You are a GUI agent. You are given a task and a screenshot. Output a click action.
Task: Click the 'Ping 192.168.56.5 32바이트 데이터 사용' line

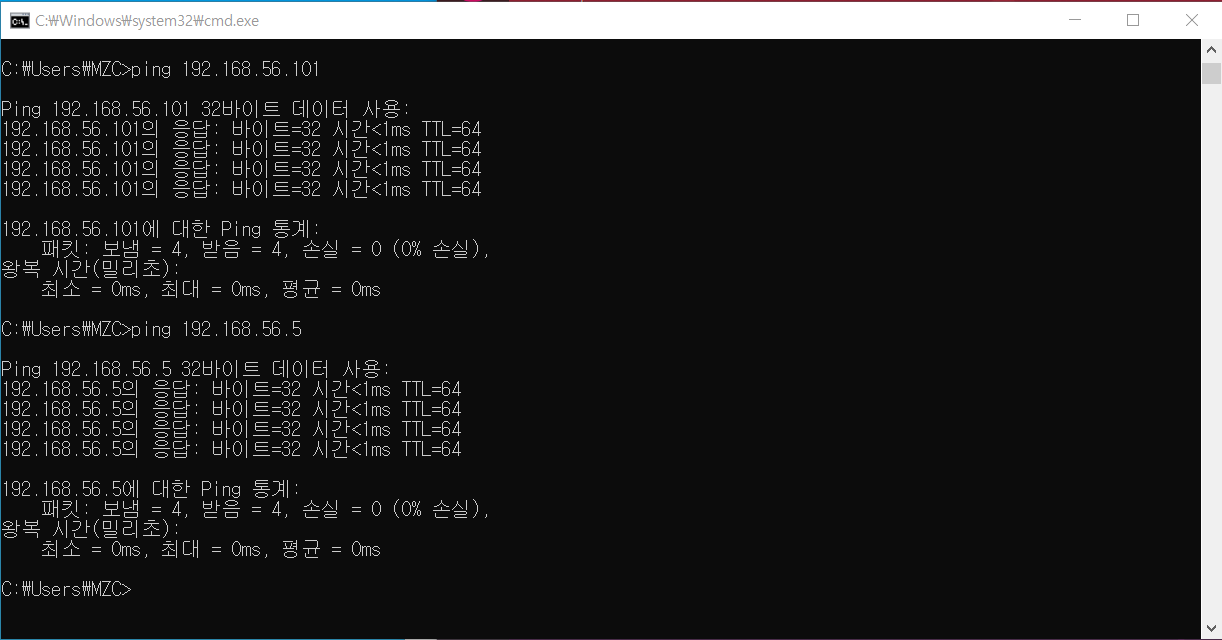(196, 370)
